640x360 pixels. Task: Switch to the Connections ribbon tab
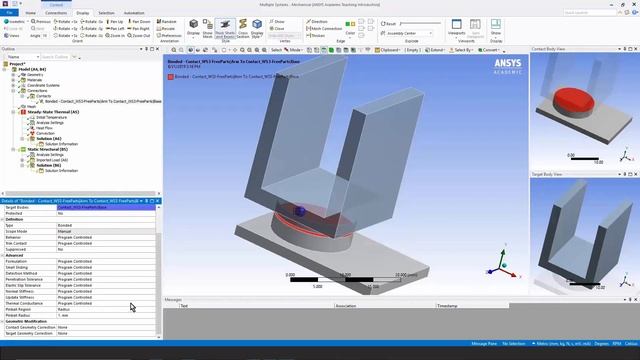point(56,13)
